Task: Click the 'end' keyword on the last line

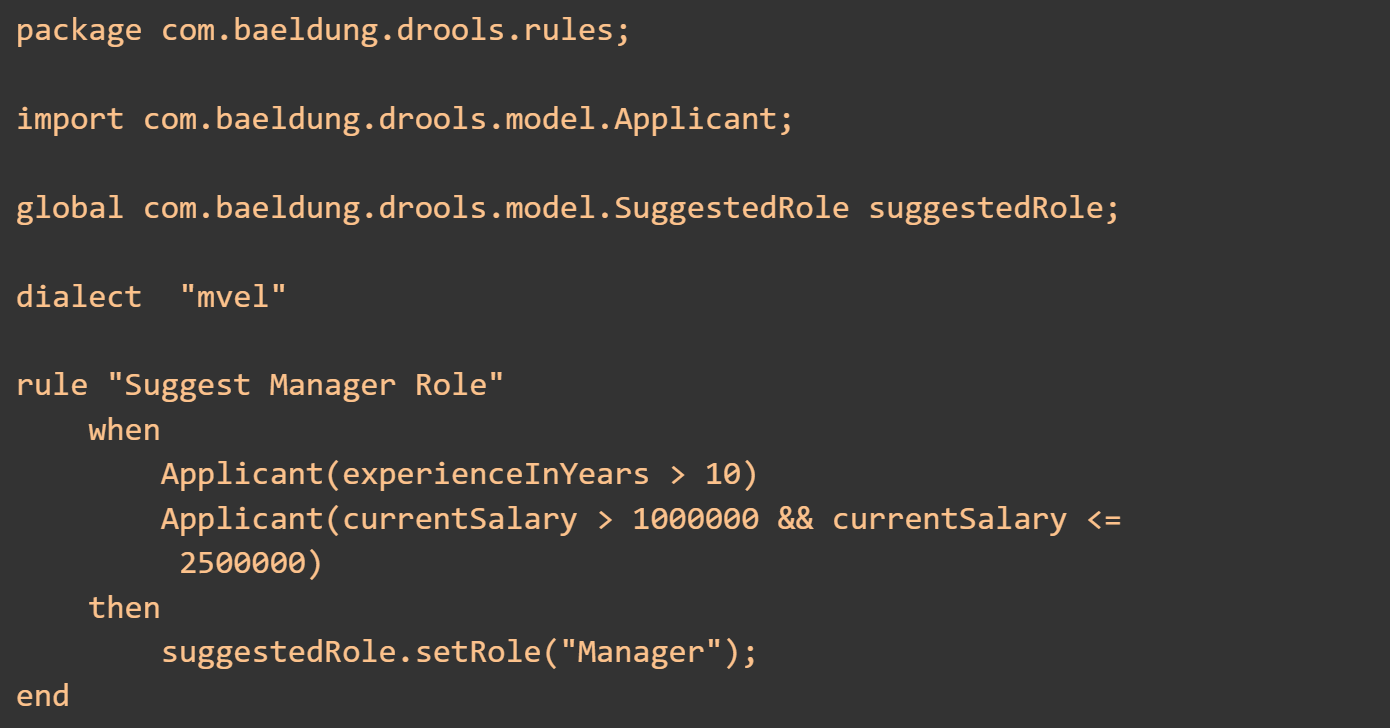Action: [43, 696]
